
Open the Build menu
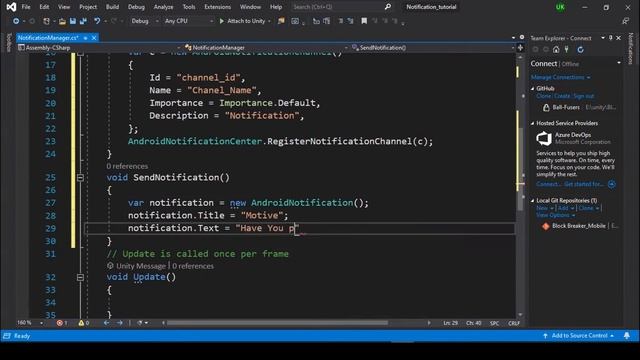coord(112,7)
